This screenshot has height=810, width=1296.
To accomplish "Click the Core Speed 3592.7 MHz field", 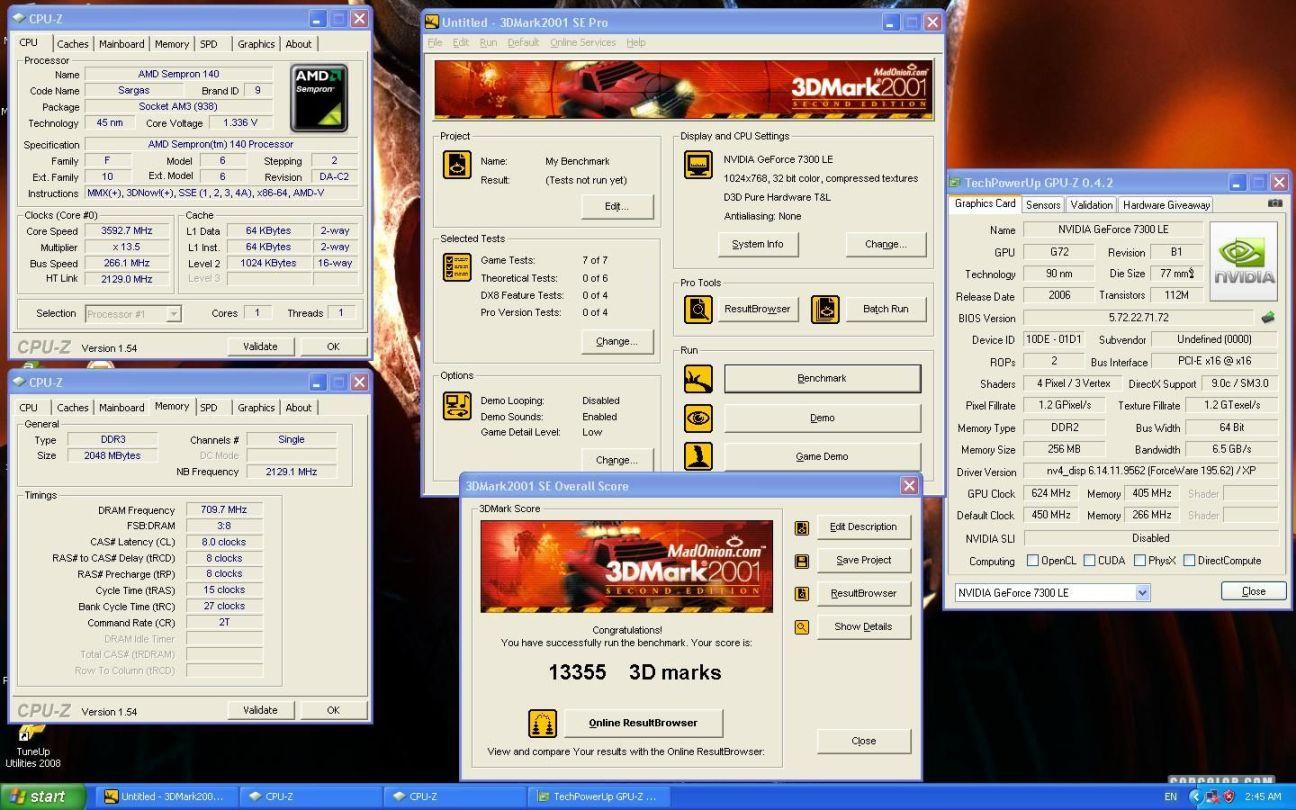I will (x=127, y=231).
